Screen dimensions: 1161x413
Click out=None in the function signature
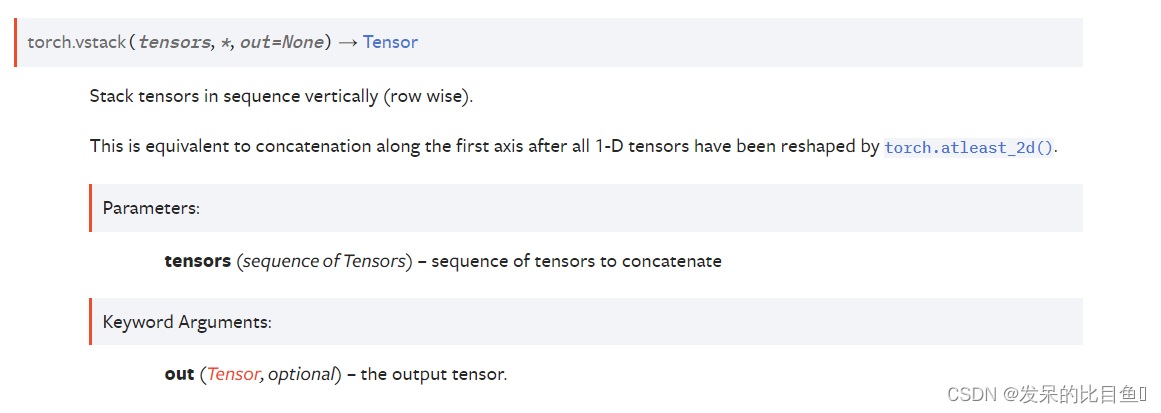(281, 42)
